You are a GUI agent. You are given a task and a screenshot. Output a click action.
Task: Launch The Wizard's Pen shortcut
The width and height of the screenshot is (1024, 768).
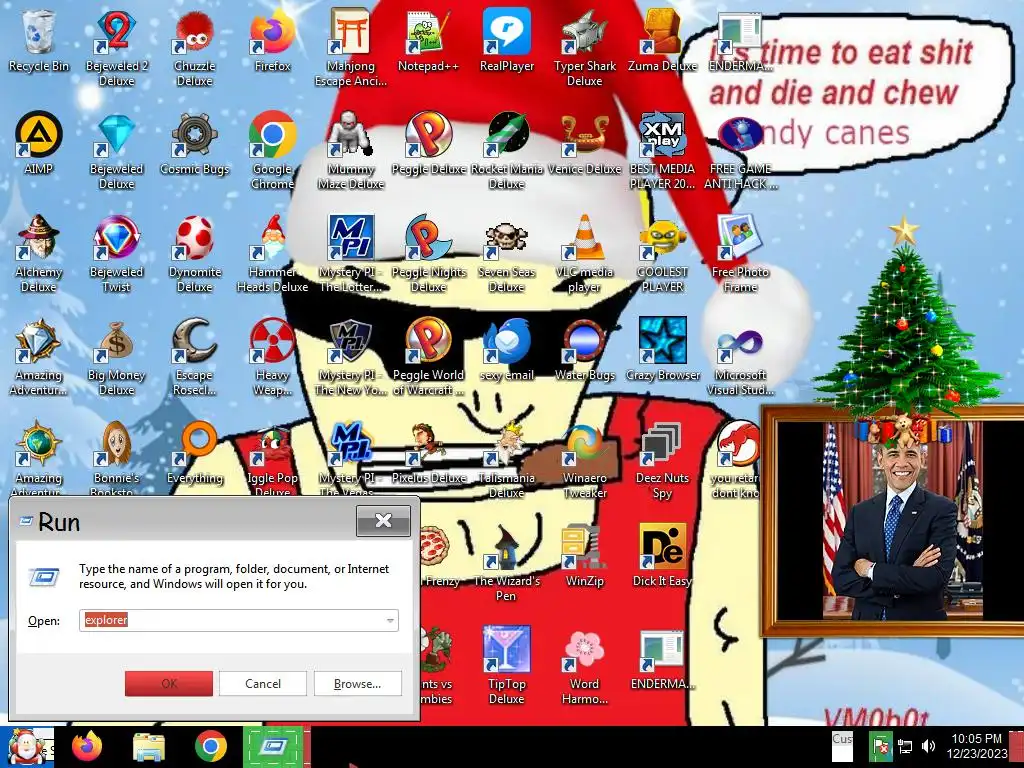click(507, 563)
